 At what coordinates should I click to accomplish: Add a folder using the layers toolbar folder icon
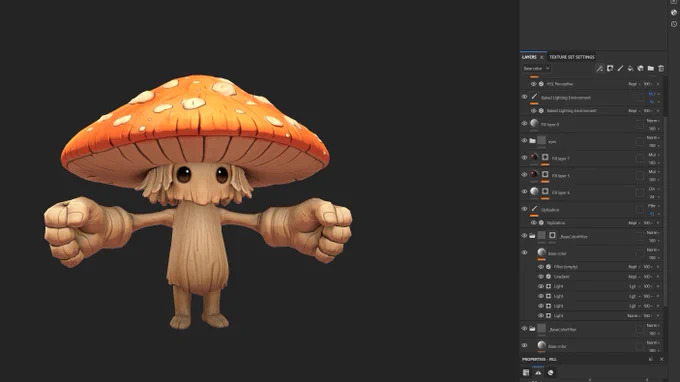coord(651,69)
